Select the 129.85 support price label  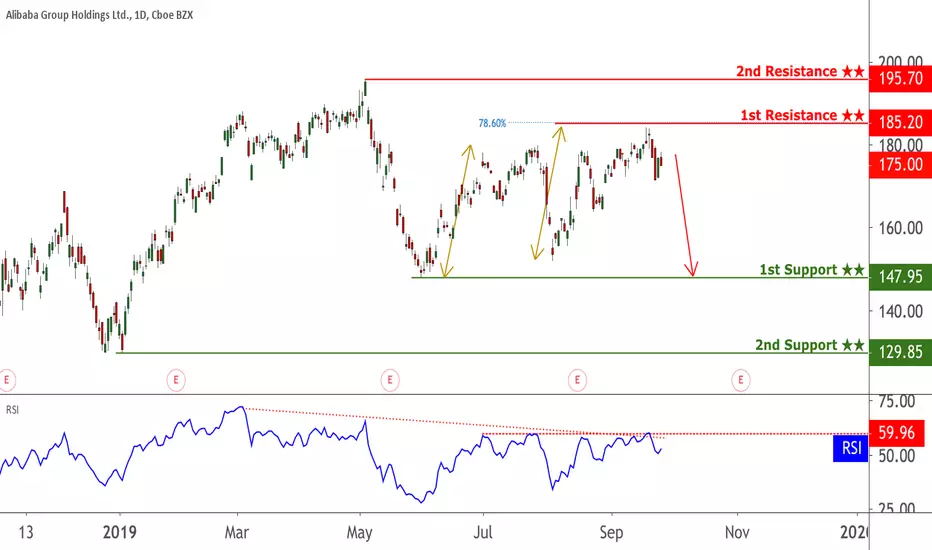pyautogui.click(x=900, y=352)
